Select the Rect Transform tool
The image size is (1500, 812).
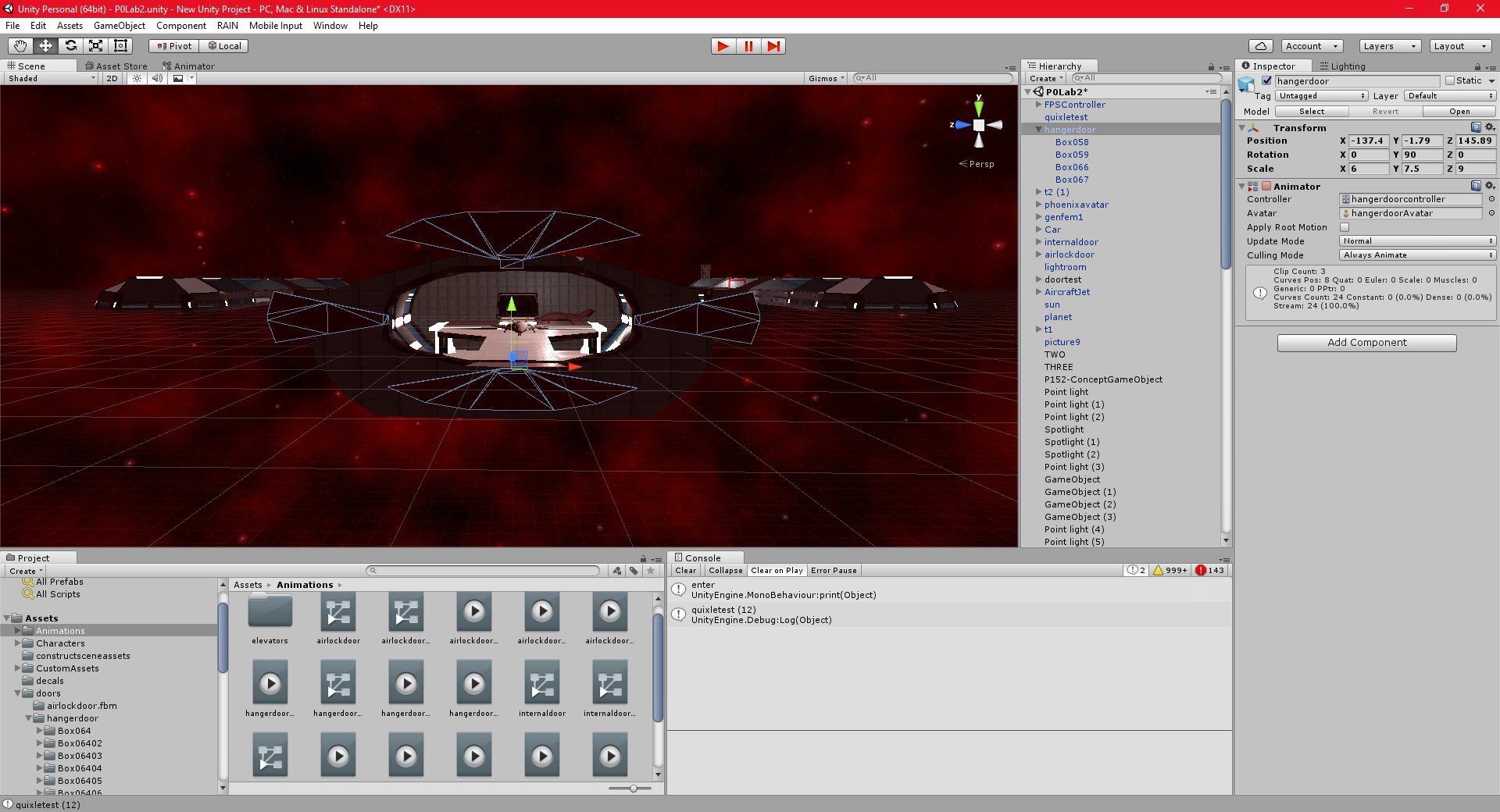point(120,46)
